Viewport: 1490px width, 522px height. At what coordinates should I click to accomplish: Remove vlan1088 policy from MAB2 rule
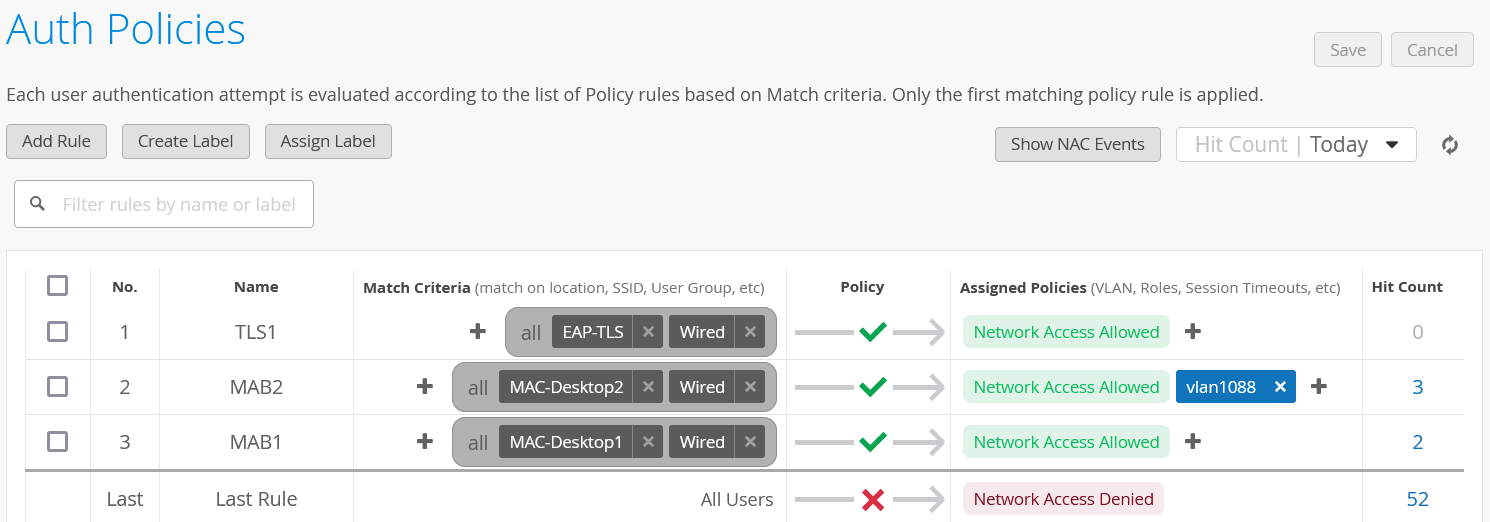(1279, 387)
